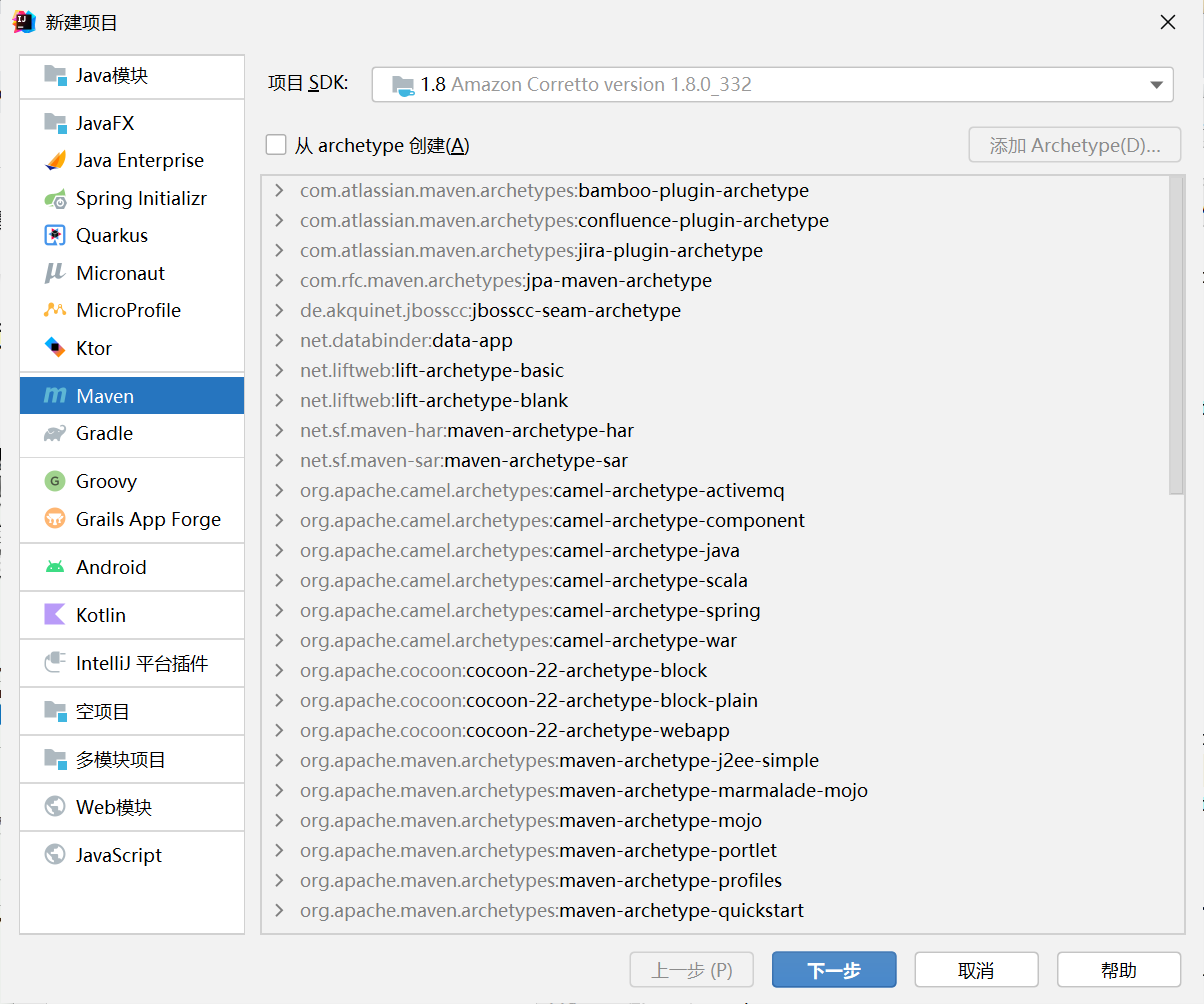Click the 取消 button
This screenshot has width=1204, height=1004.
click(976, 969)
